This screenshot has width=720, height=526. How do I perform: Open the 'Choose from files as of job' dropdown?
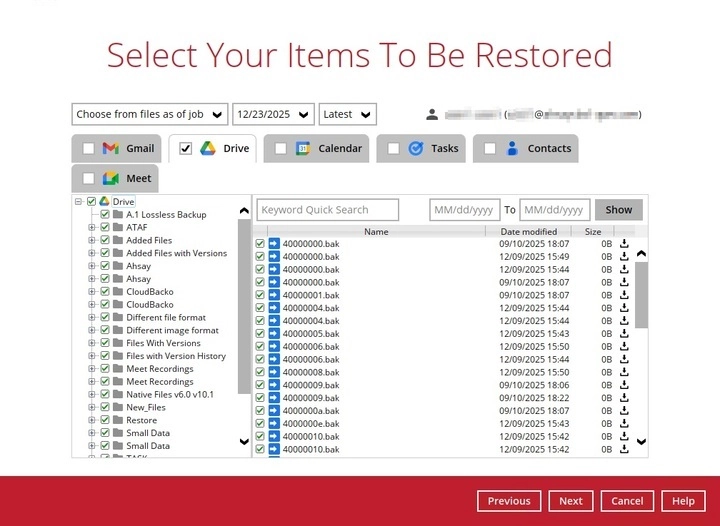[149, 114]
